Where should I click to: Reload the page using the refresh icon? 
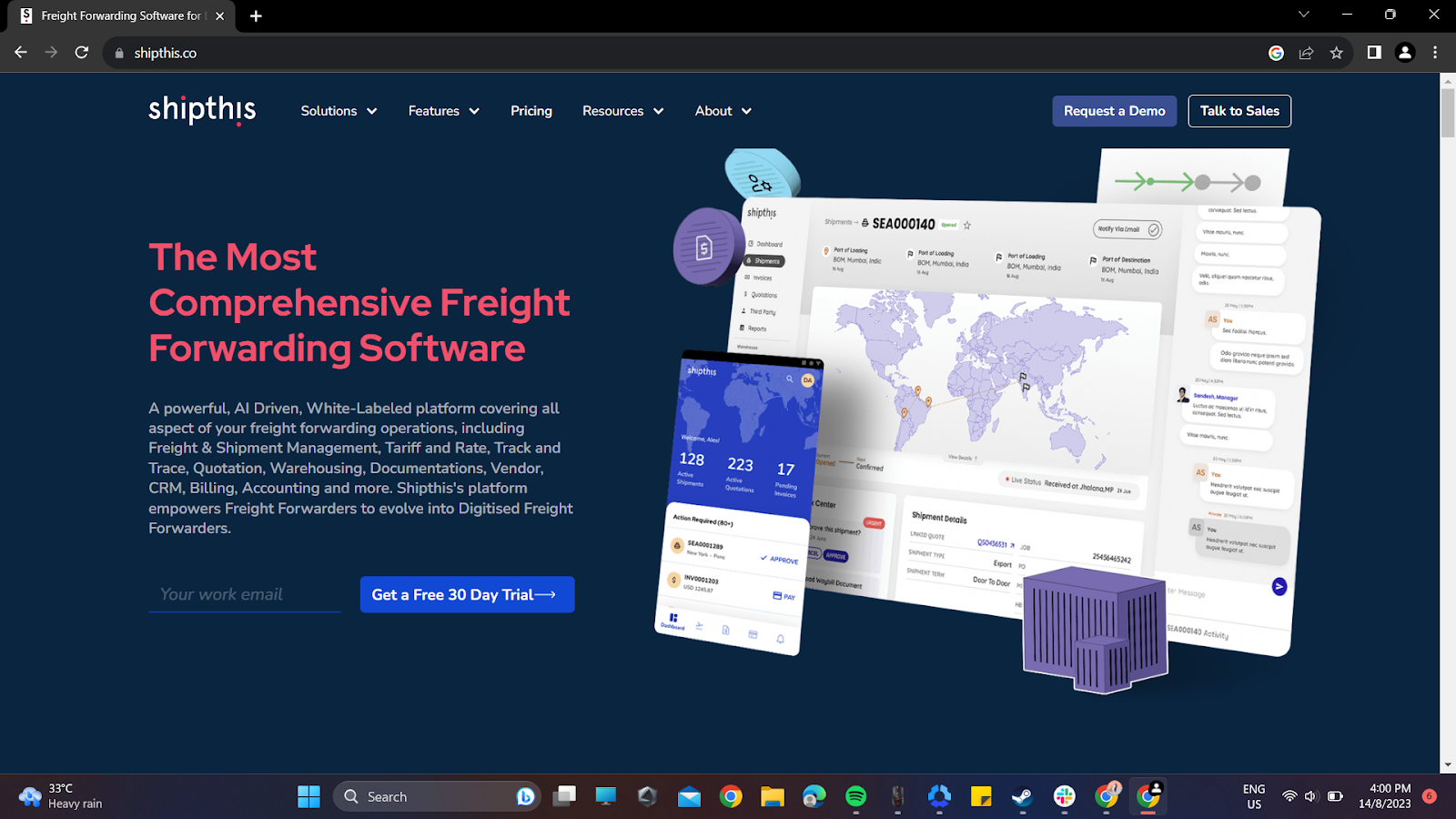click(x=81, y=52)
